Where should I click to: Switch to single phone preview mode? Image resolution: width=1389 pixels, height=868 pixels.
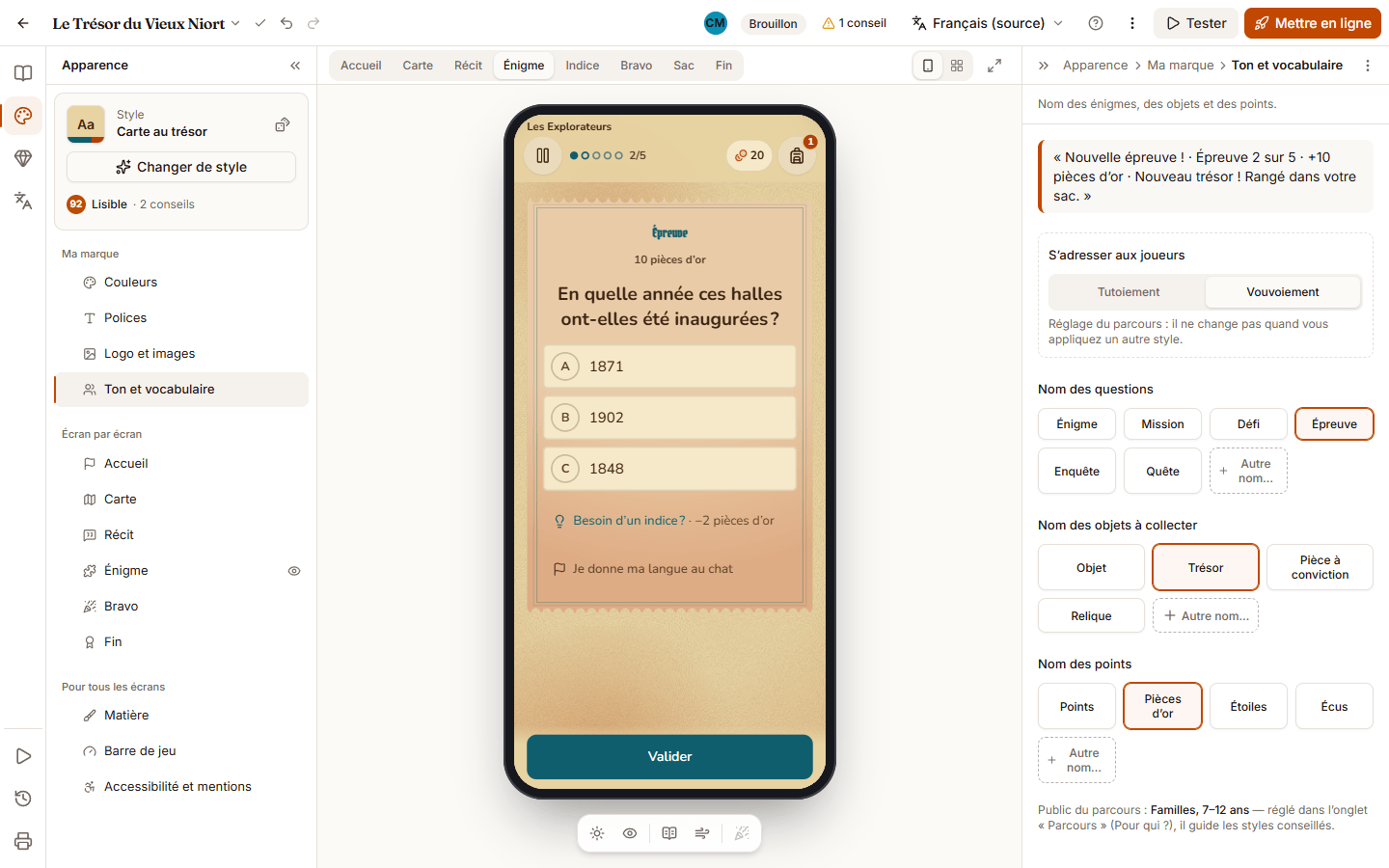point(928,66)
